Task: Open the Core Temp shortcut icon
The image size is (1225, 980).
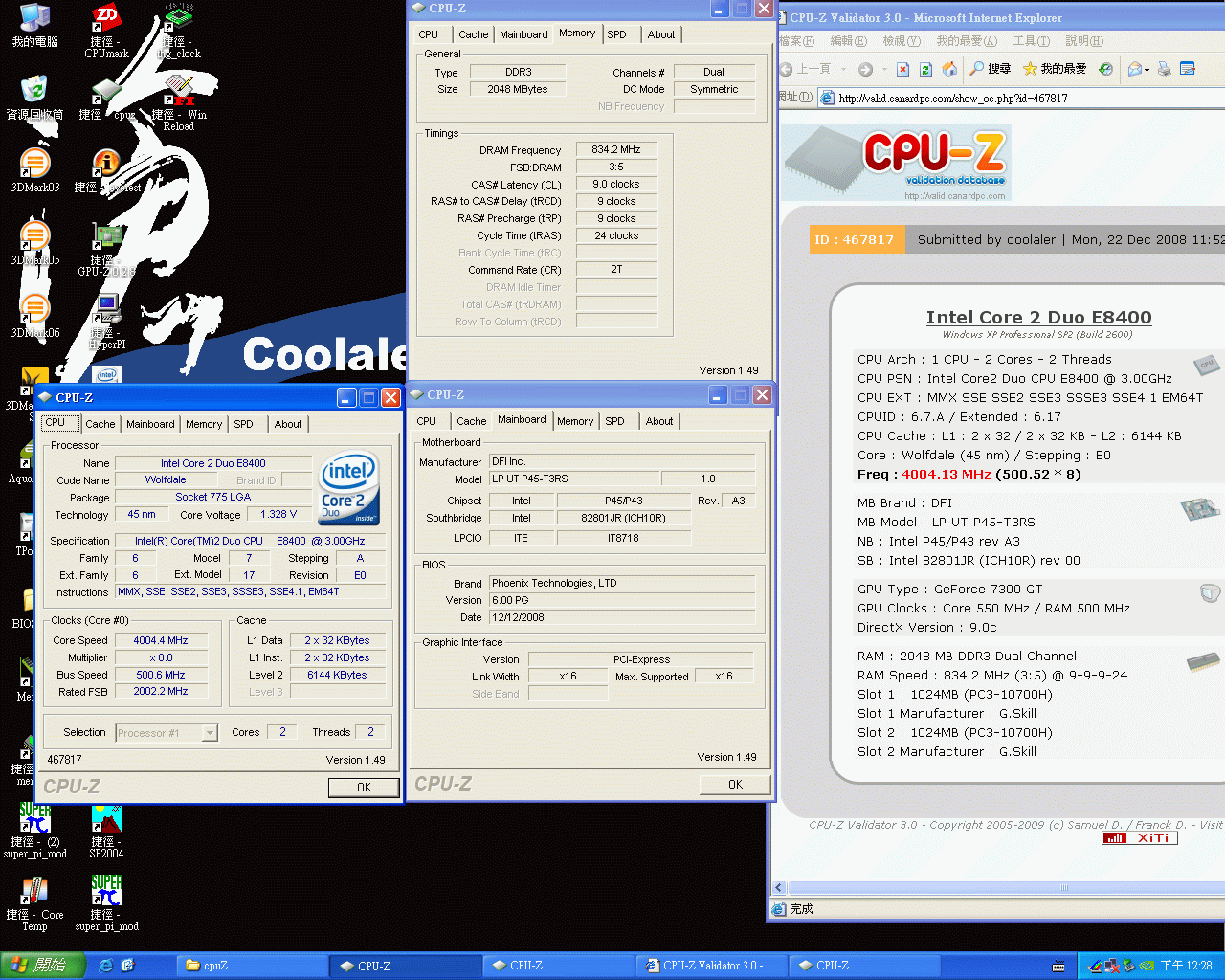Action: click(x=34, y=904)
